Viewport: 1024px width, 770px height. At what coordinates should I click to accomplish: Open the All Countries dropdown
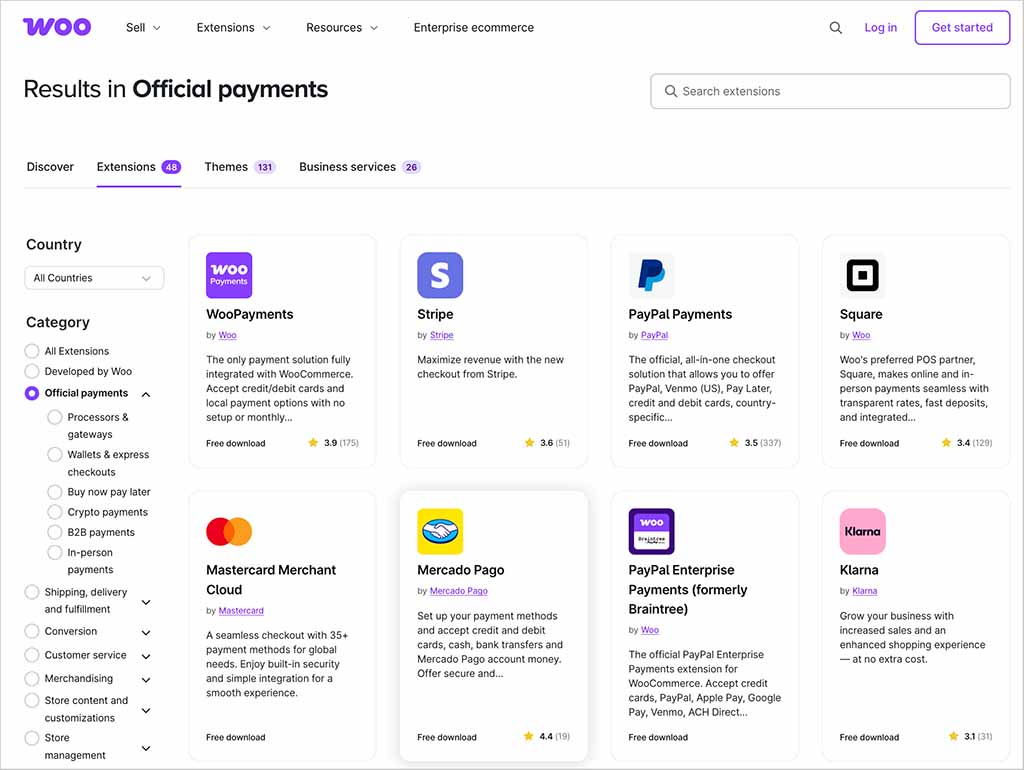94,278
